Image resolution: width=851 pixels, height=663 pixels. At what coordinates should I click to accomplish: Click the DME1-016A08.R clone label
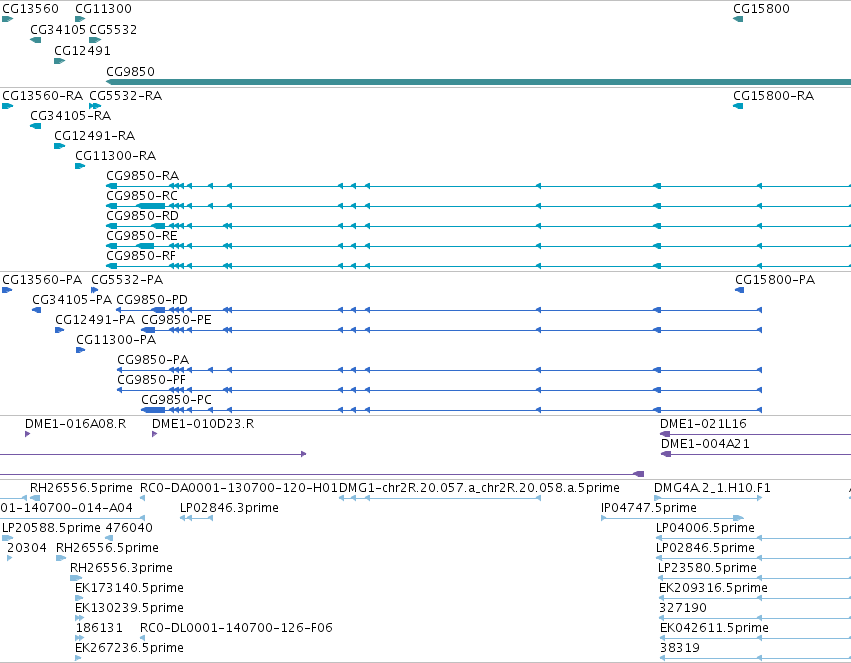coord(75,424)
